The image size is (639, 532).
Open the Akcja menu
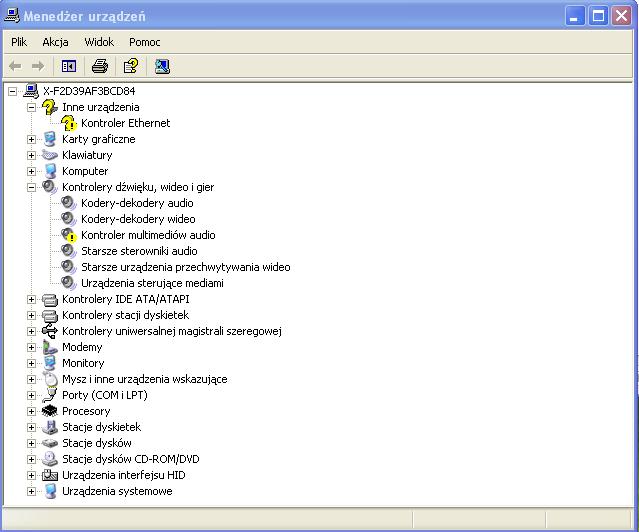pyautogui.click(x=55, y=42)
